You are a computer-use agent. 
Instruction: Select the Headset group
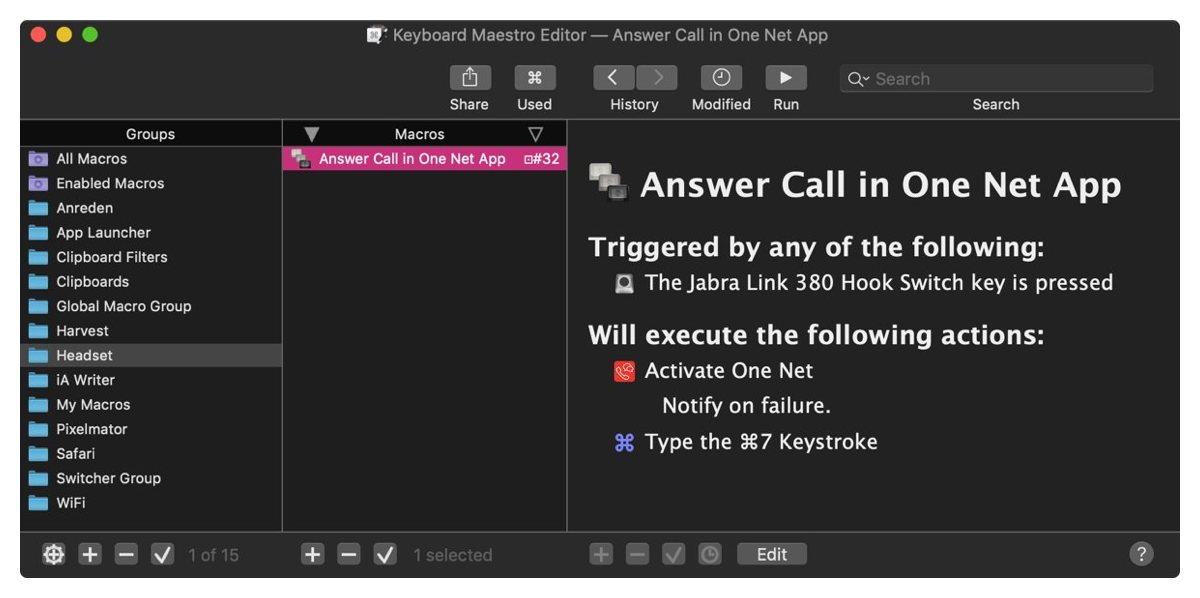(151, 355)
